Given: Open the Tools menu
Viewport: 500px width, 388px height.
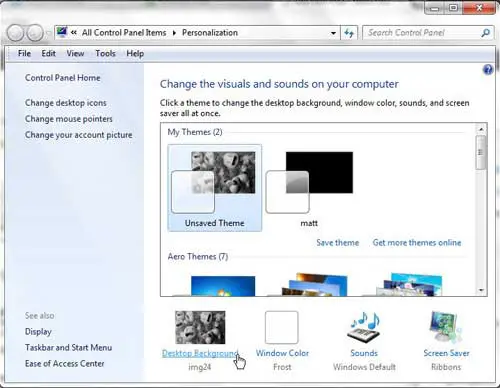Looking at the screenshot, I should click(x=105, y=53).
